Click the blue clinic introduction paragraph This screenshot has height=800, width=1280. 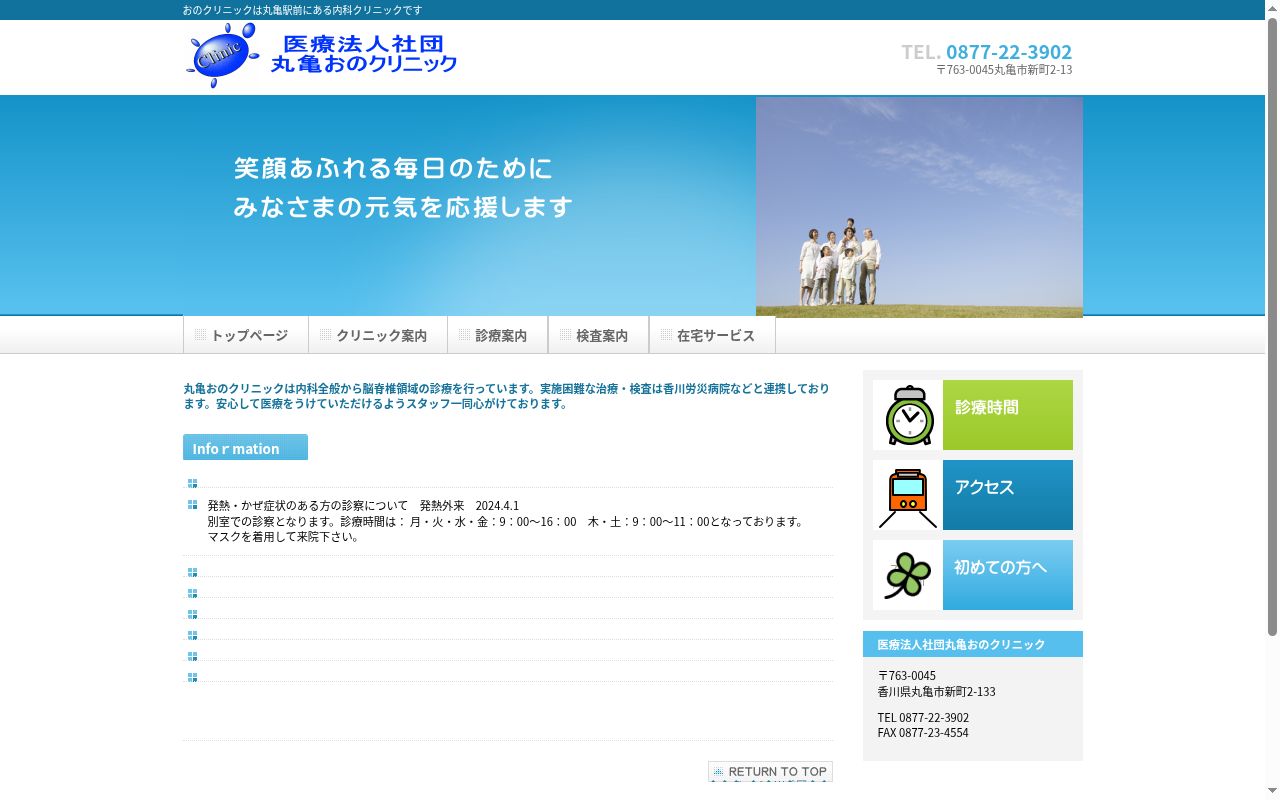coord(506,396)
